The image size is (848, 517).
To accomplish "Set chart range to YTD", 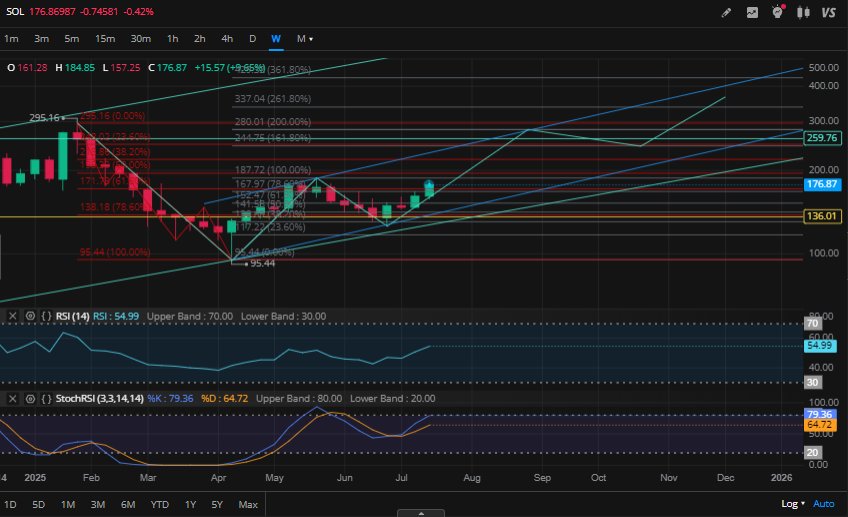I will tap(160, 505).
